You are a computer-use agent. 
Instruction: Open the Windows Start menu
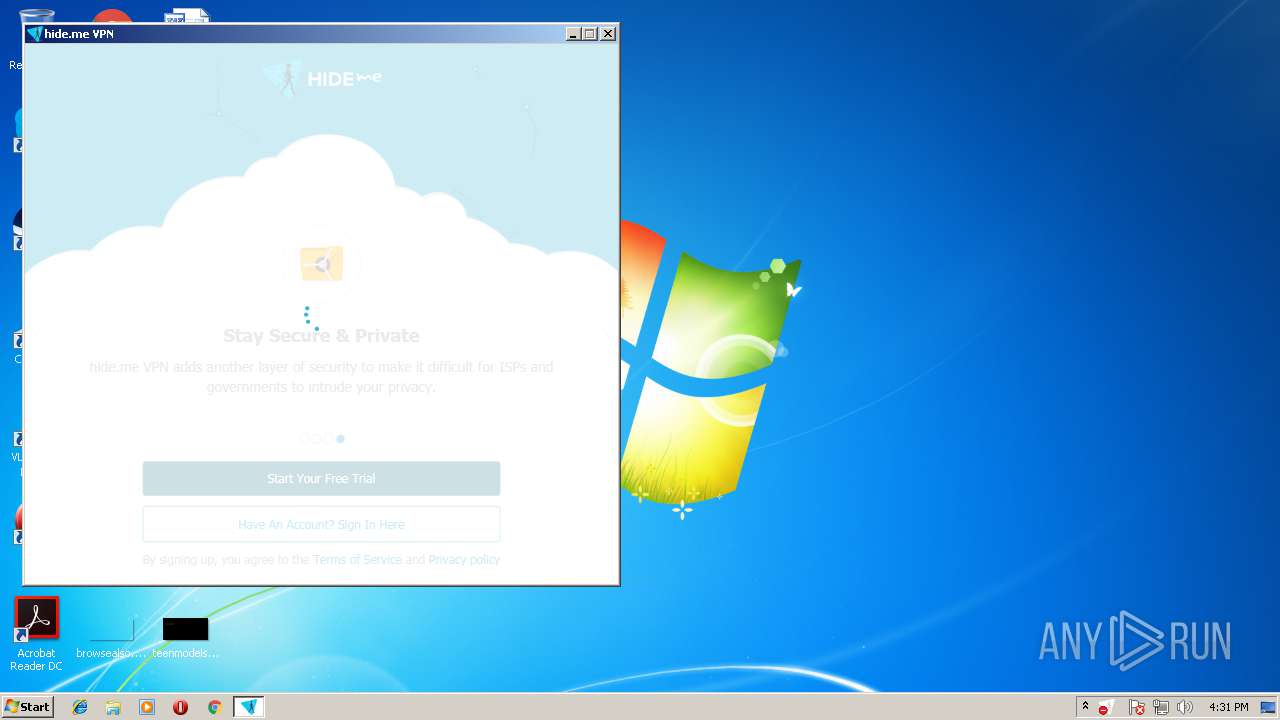(x=27, y=707)
